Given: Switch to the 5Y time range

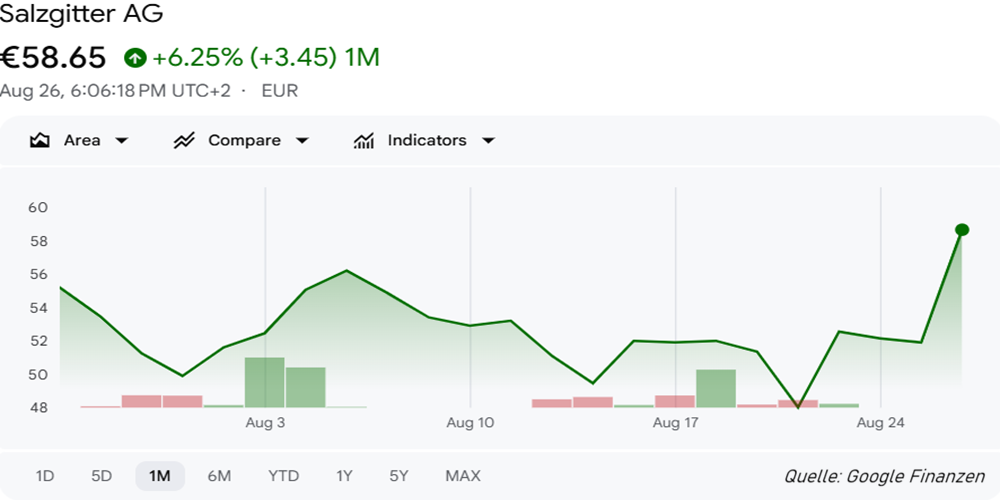Looking at the screenshot, I should (x=399, y=476).
